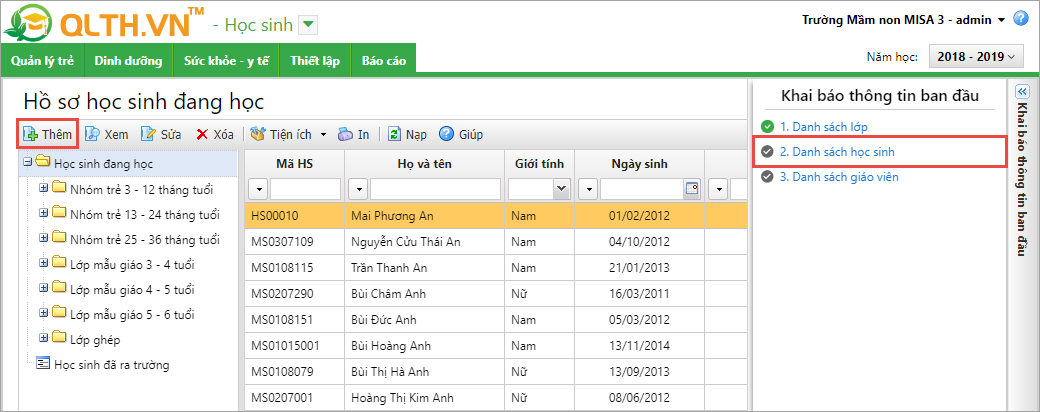Image resolution: width=1040 pixels, height=412 pixels.
Task: Click the Xóa (delete) red X icon
Action: [202, 134]
